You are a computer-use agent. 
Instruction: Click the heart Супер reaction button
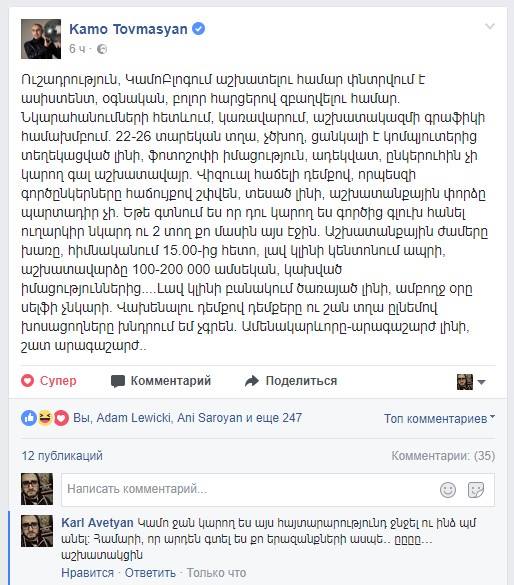(49, 381)
